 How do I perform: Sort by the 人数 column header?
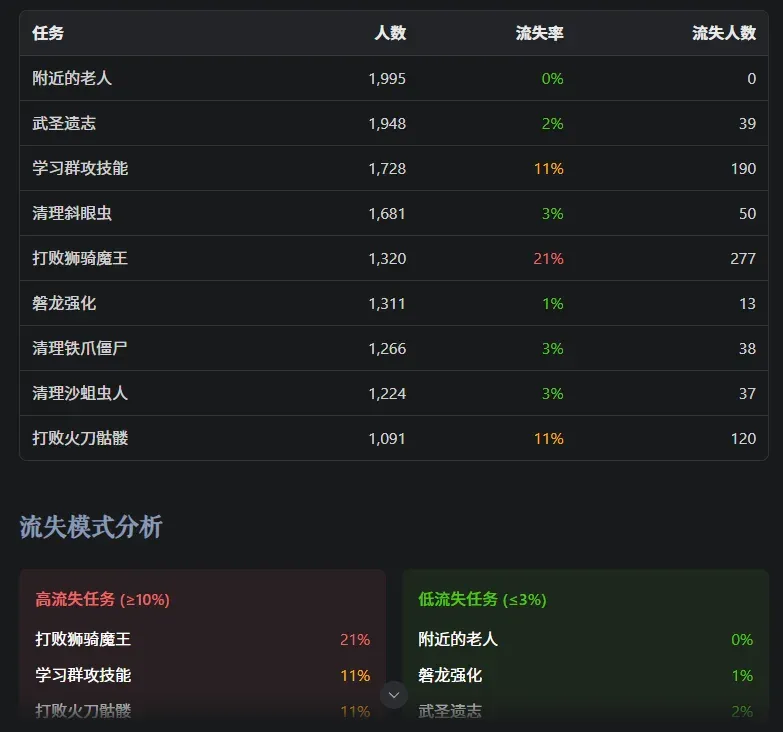point(390,33)
